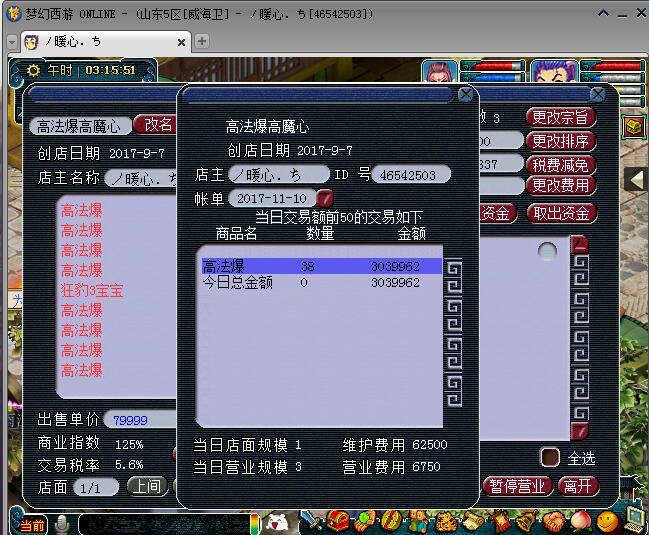649x535 pixels.
Task: Click the ID 号 field 46542503
Action: pyautogui.click(x=411, y=175)
